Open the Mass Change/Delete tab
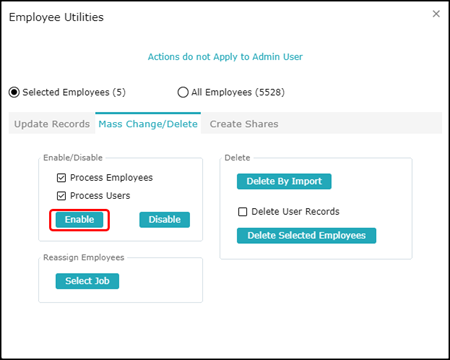The width and height of the screenshot is (450, 360). pyautogui.click(x=148, y=124)
